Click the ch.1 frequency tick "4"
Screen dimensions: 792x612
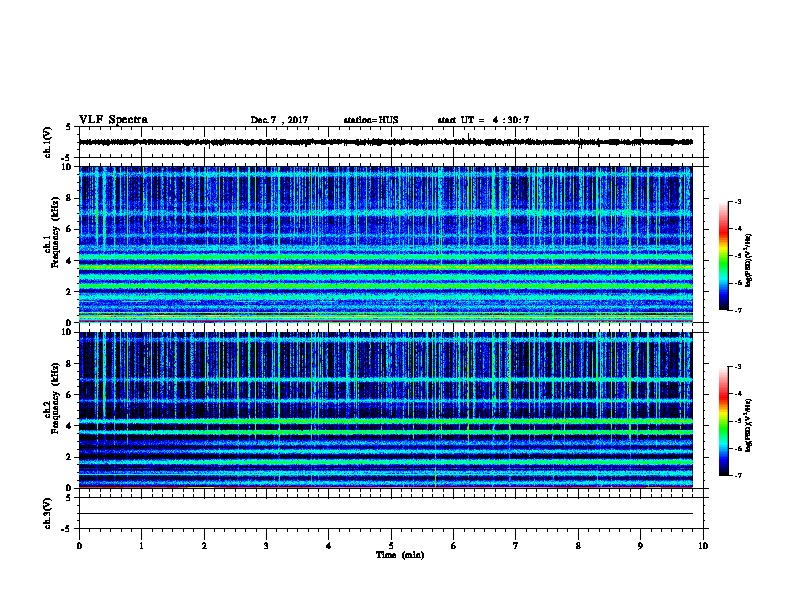[x=69, y=261]
